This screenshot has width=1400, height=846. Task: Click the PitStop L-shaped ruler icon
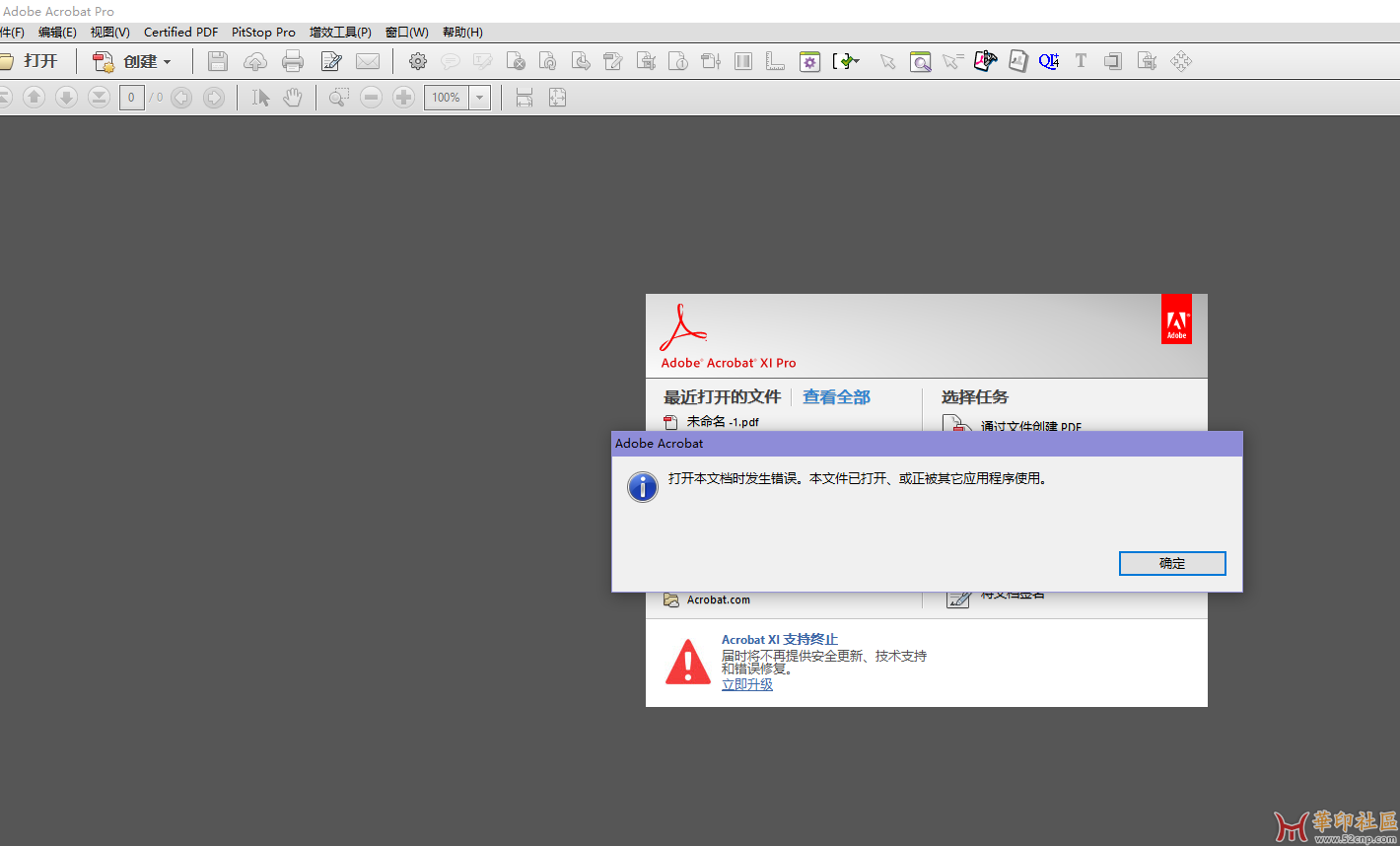(x=776, y=61)
